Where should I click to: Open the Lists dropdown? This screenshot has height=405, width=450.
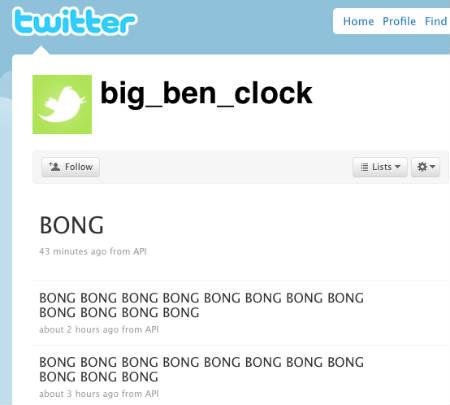pos(380,167)
